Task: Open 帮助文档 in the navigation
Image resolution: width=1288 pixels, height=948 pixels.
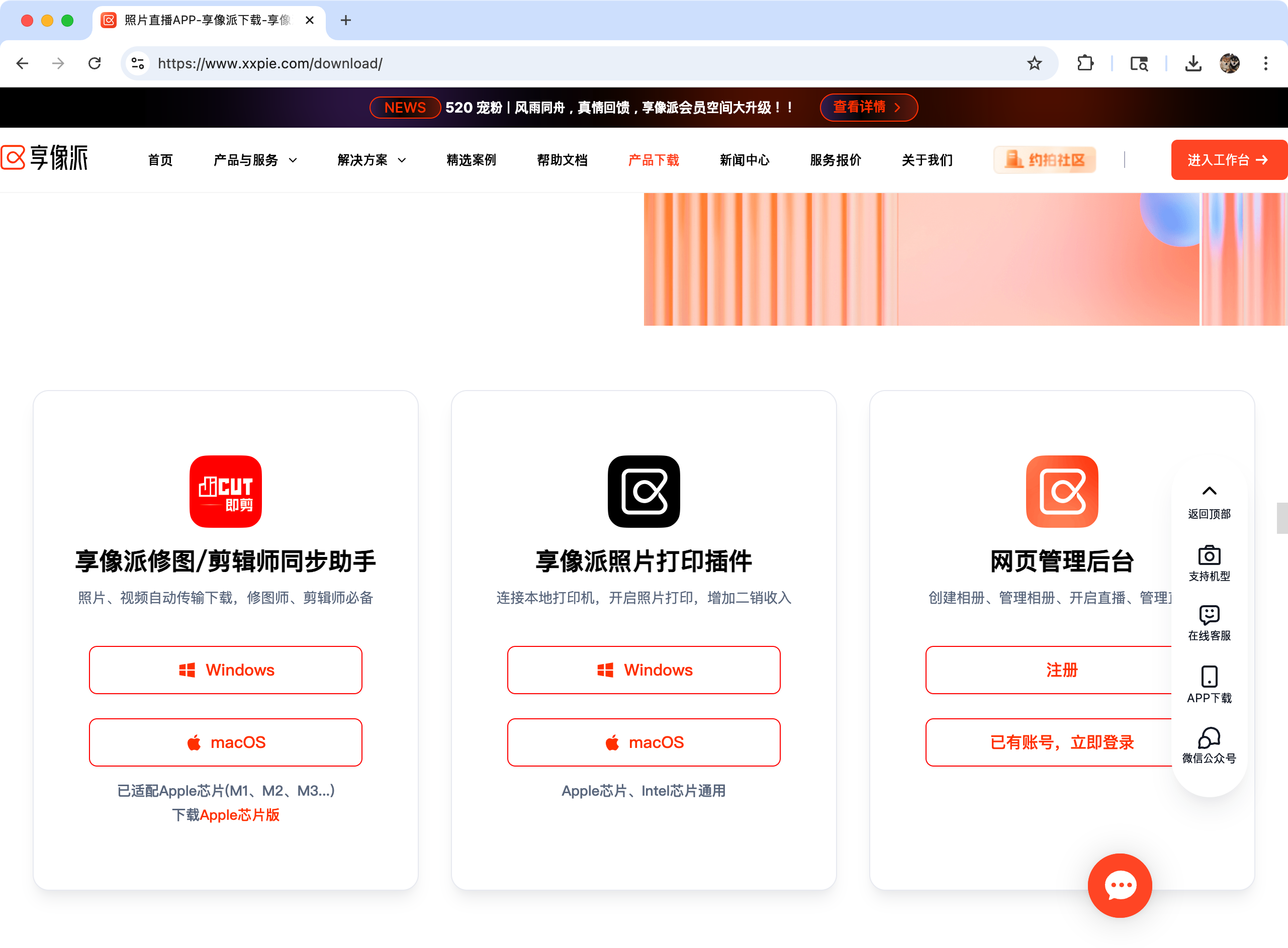Action: pyautogui.click(x=562, y=160)
